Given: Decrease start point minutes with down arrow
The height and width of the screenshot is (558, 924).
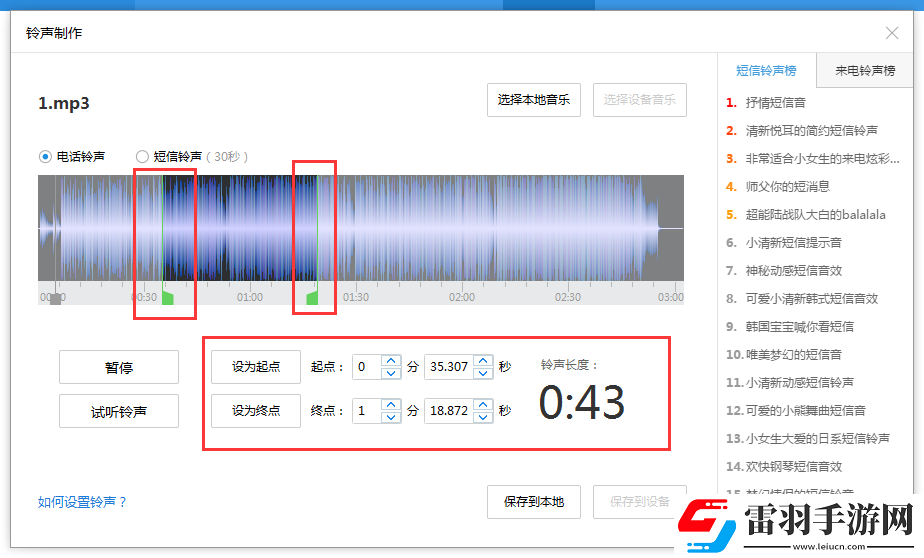Looking at the screenshot, I should 391,373.
